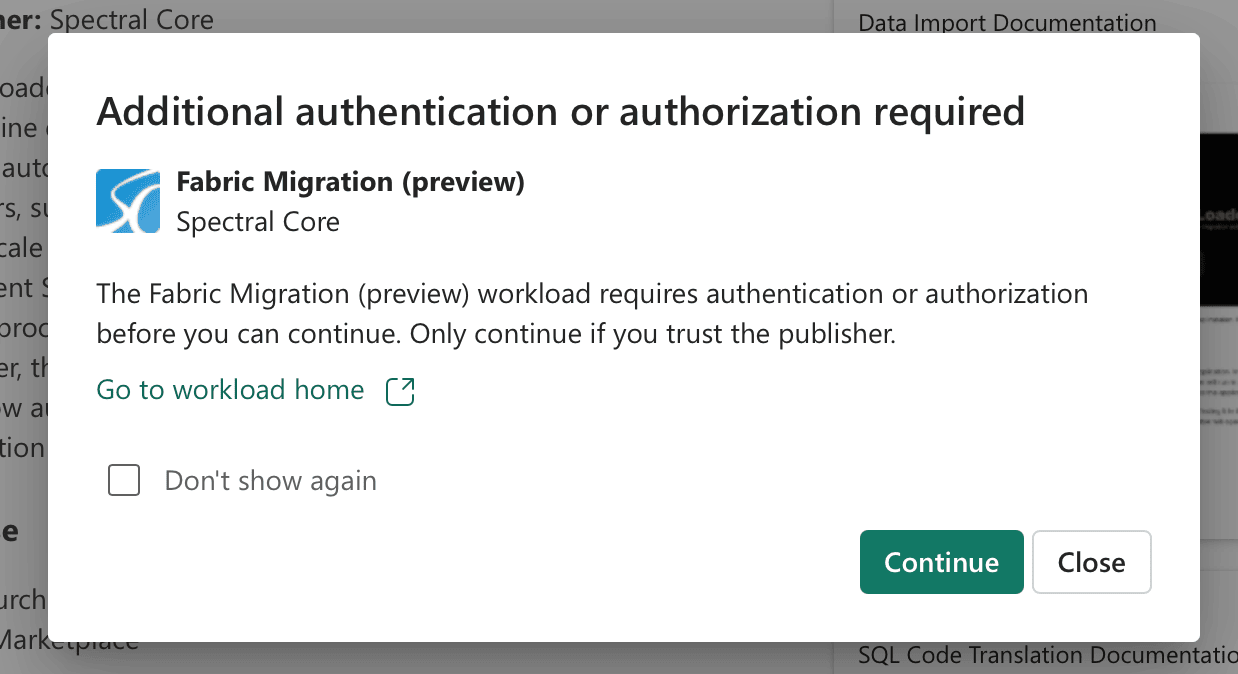Dismiss the dialog with the Close button
Screen dimensions: 1238x674
(1091, 562)
